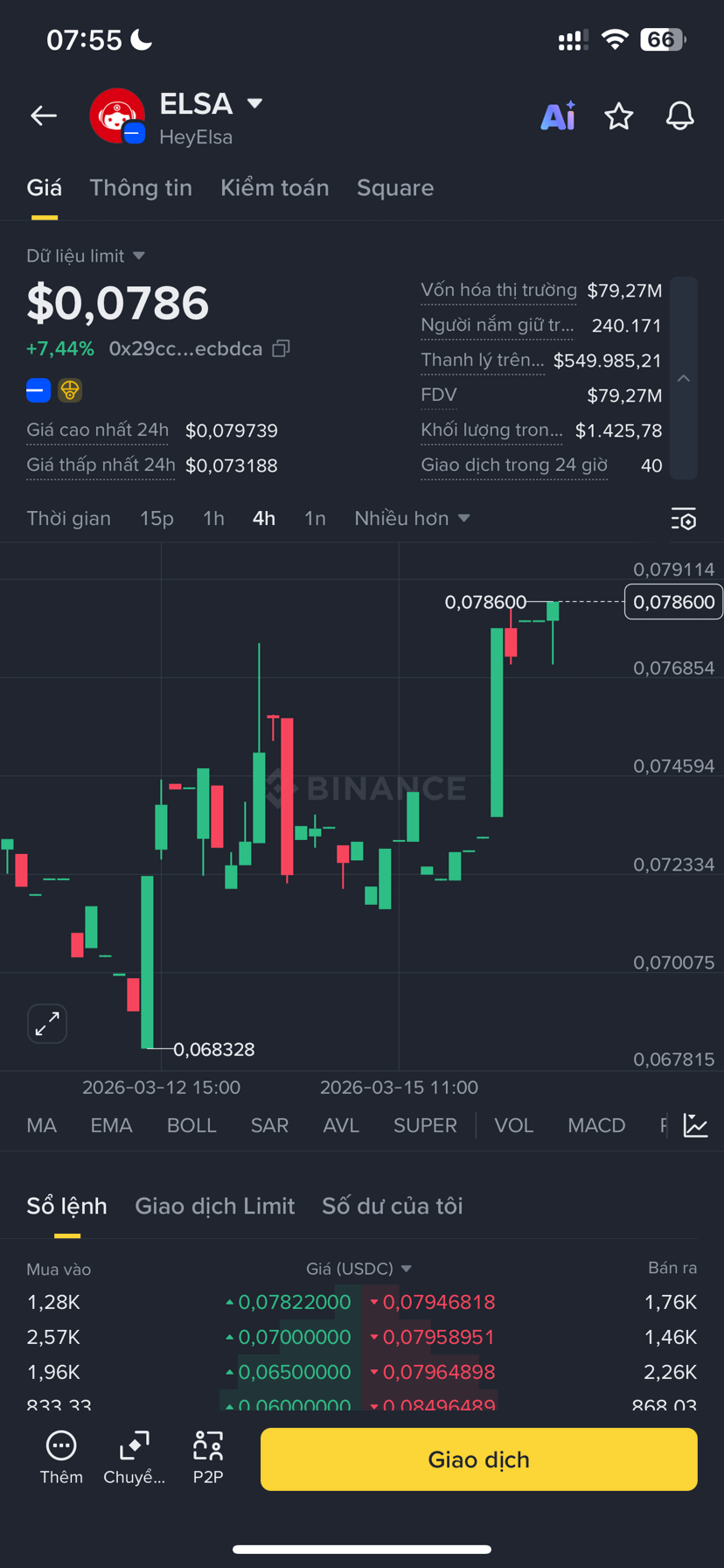
Task: Toggle the SAR indicator
Action: click(x=269, y=1125)
